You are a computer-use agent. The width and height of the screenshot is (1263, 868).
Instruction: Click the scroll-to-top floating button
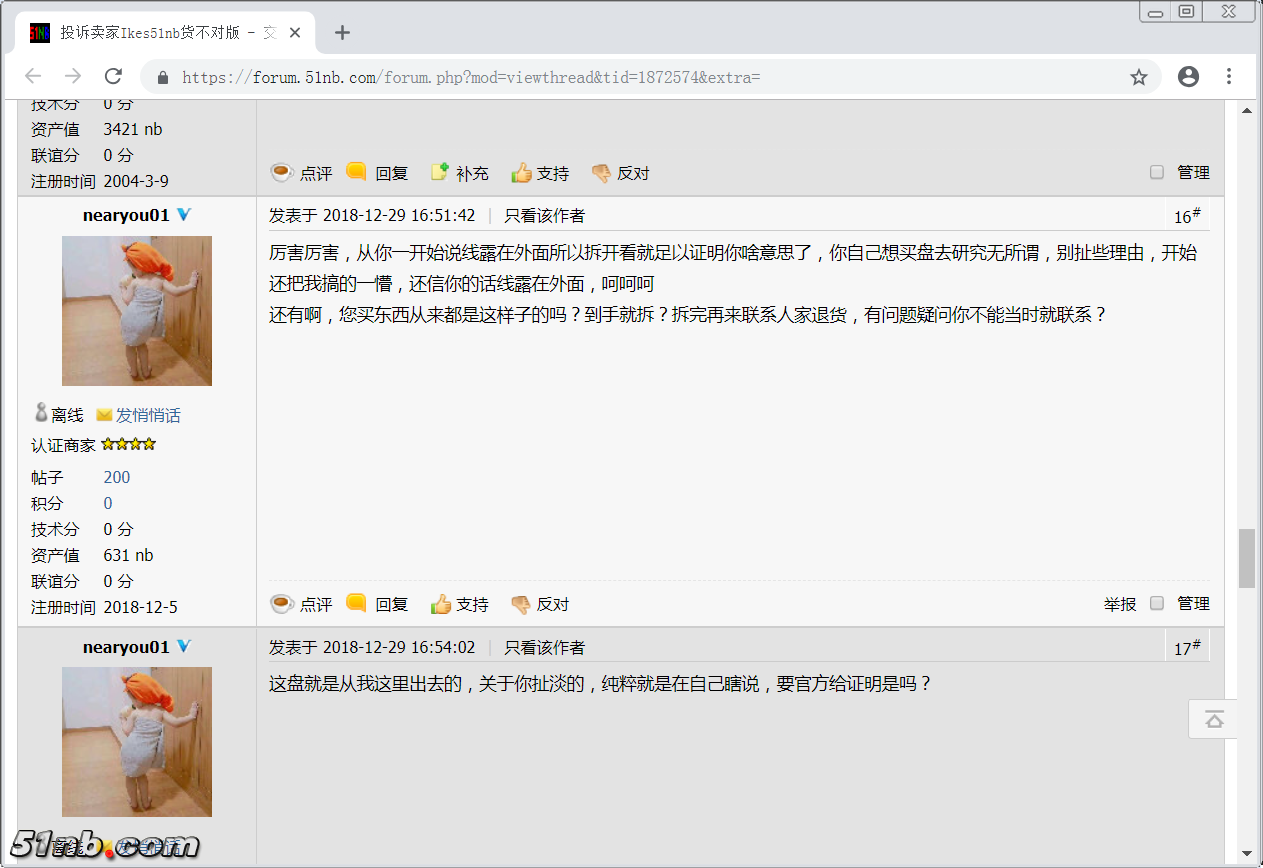click(1214, 719)
